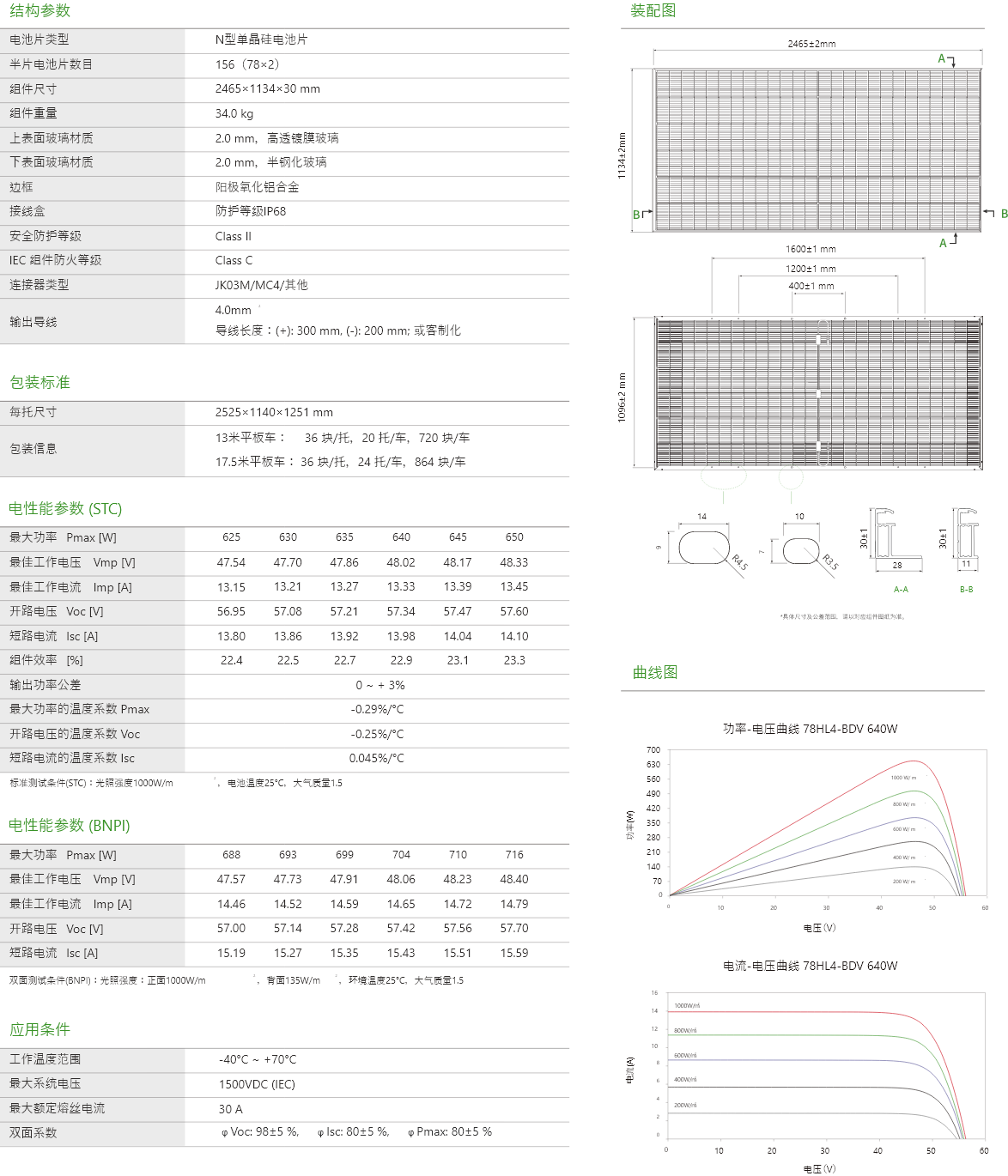
Task: Click the green section marker A at top right
Action: click(942, 58)
